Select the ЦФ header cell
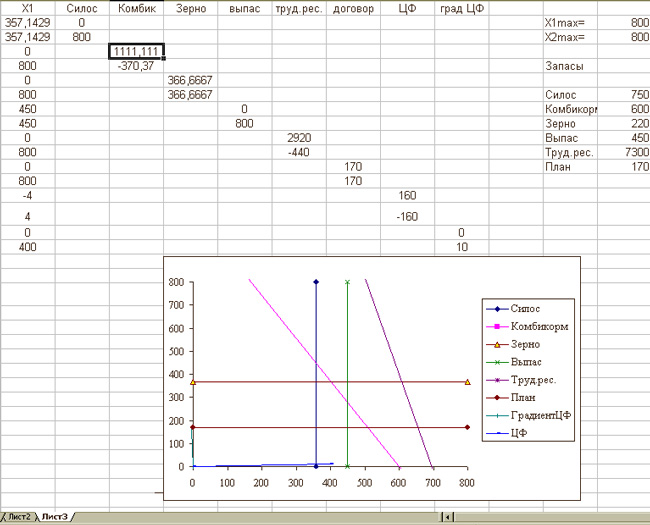Screen dimensions: 650x525 [407, 8]
